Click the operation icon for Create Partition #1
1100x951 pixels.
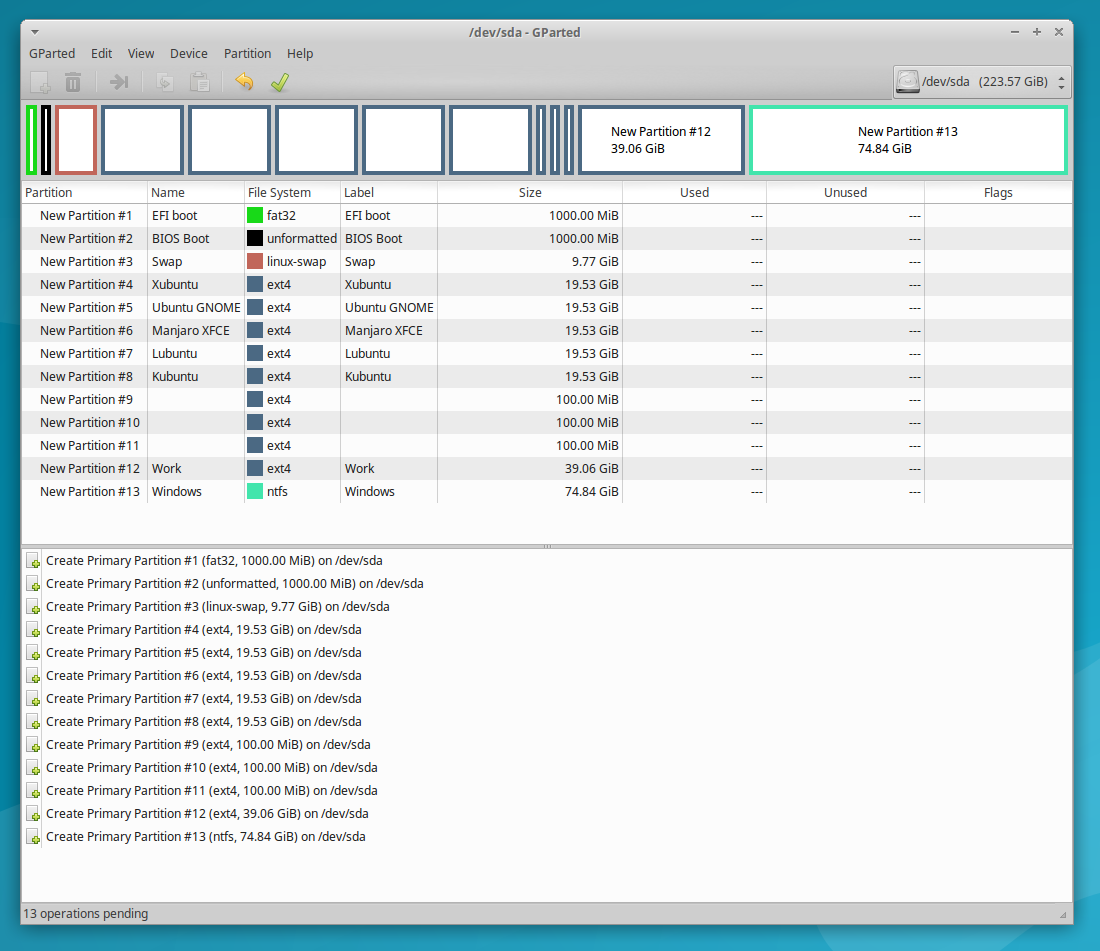[33, 561]
